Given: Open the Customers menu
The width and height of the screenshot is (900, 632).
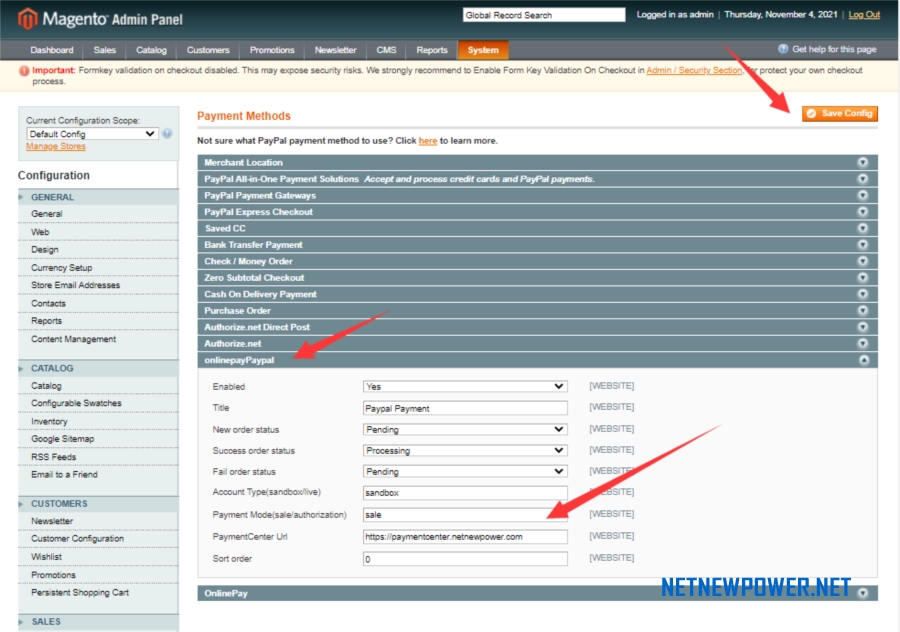Looking at the screenshot, I should coord(208,50).
